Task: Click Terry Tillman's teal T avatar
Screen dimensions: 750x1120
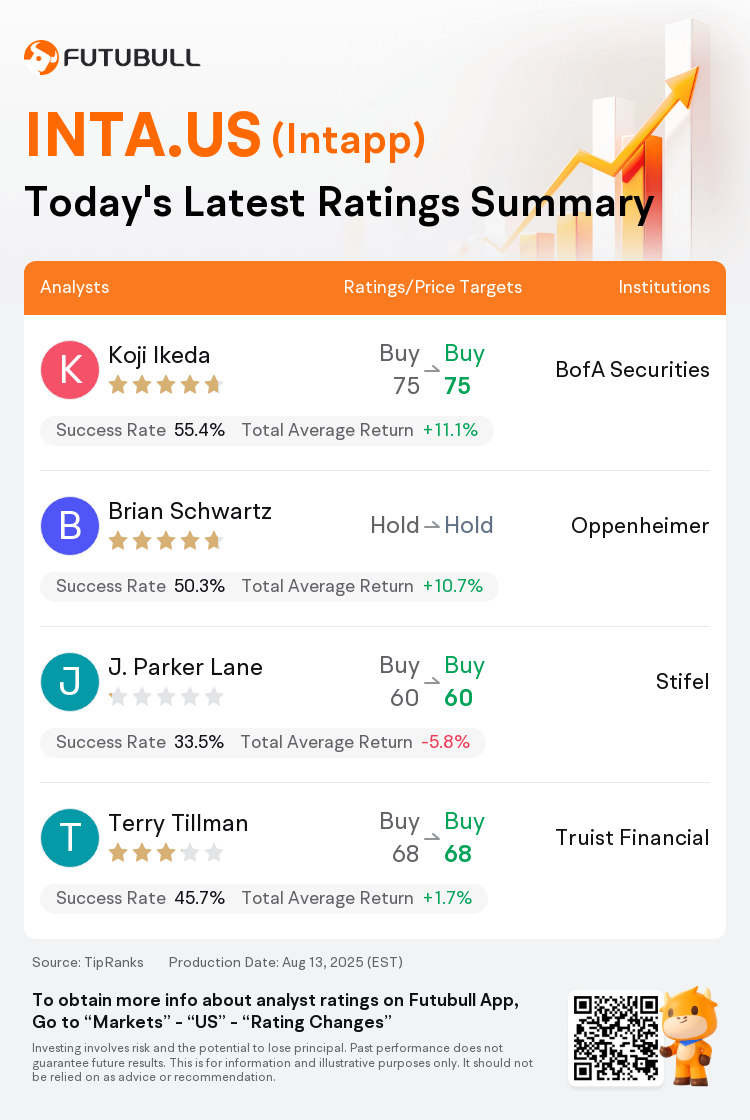Action: 70,838
